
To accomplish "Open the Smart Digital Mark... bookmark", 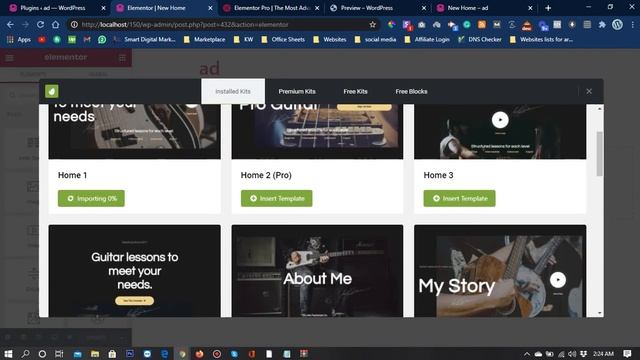I will 145,39.
